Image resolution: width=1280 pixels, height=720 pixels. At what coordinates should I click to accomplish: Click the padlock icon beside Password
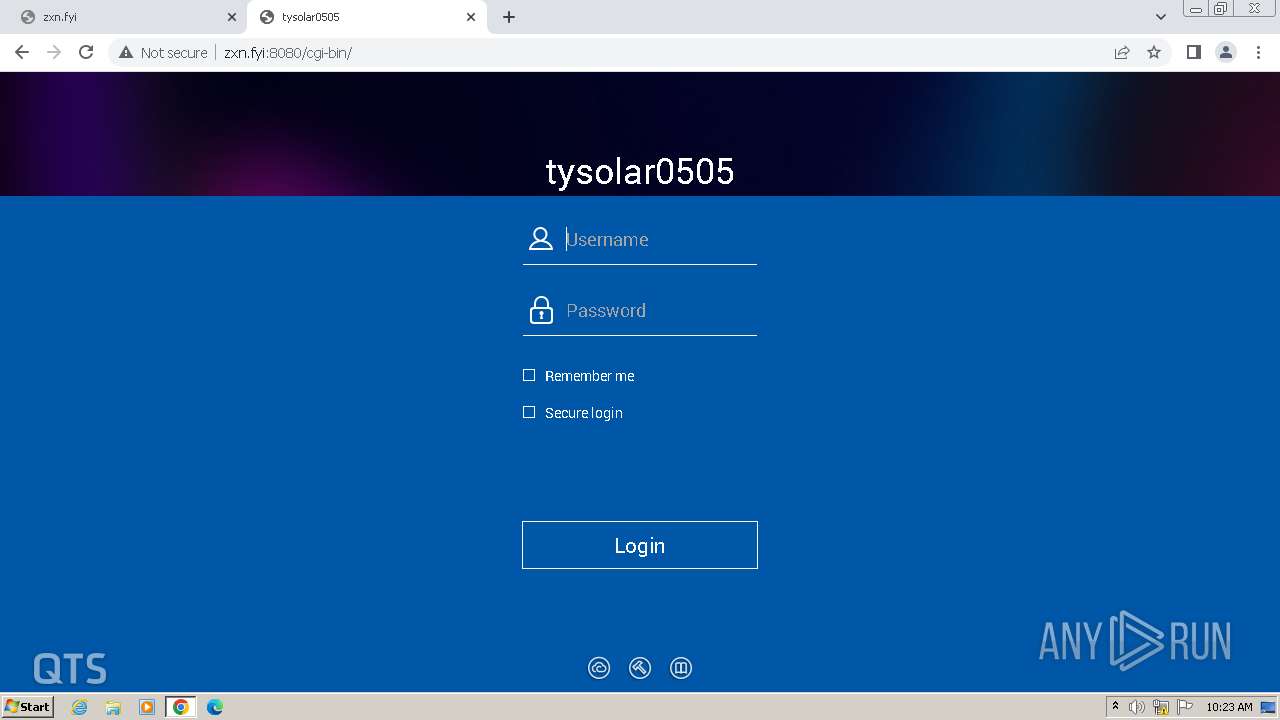click(541, 310)
